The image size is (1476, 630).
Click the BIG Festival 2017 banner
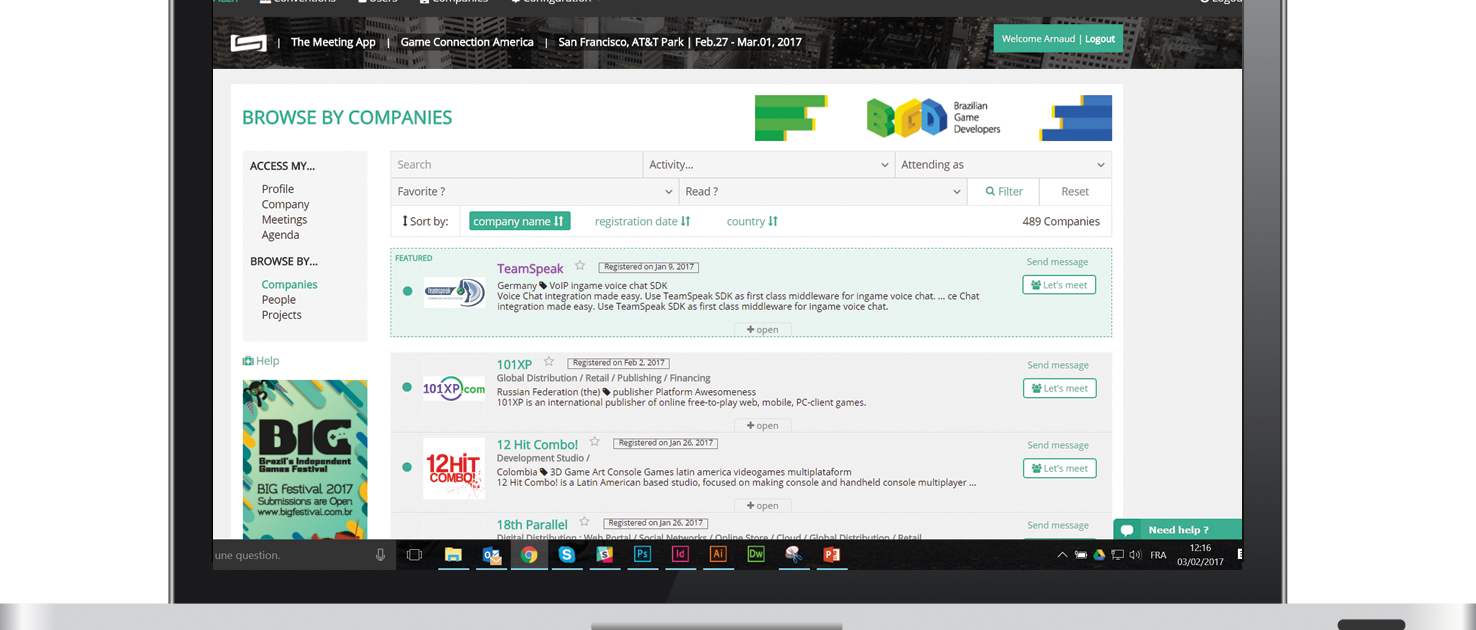click(305, 460)
